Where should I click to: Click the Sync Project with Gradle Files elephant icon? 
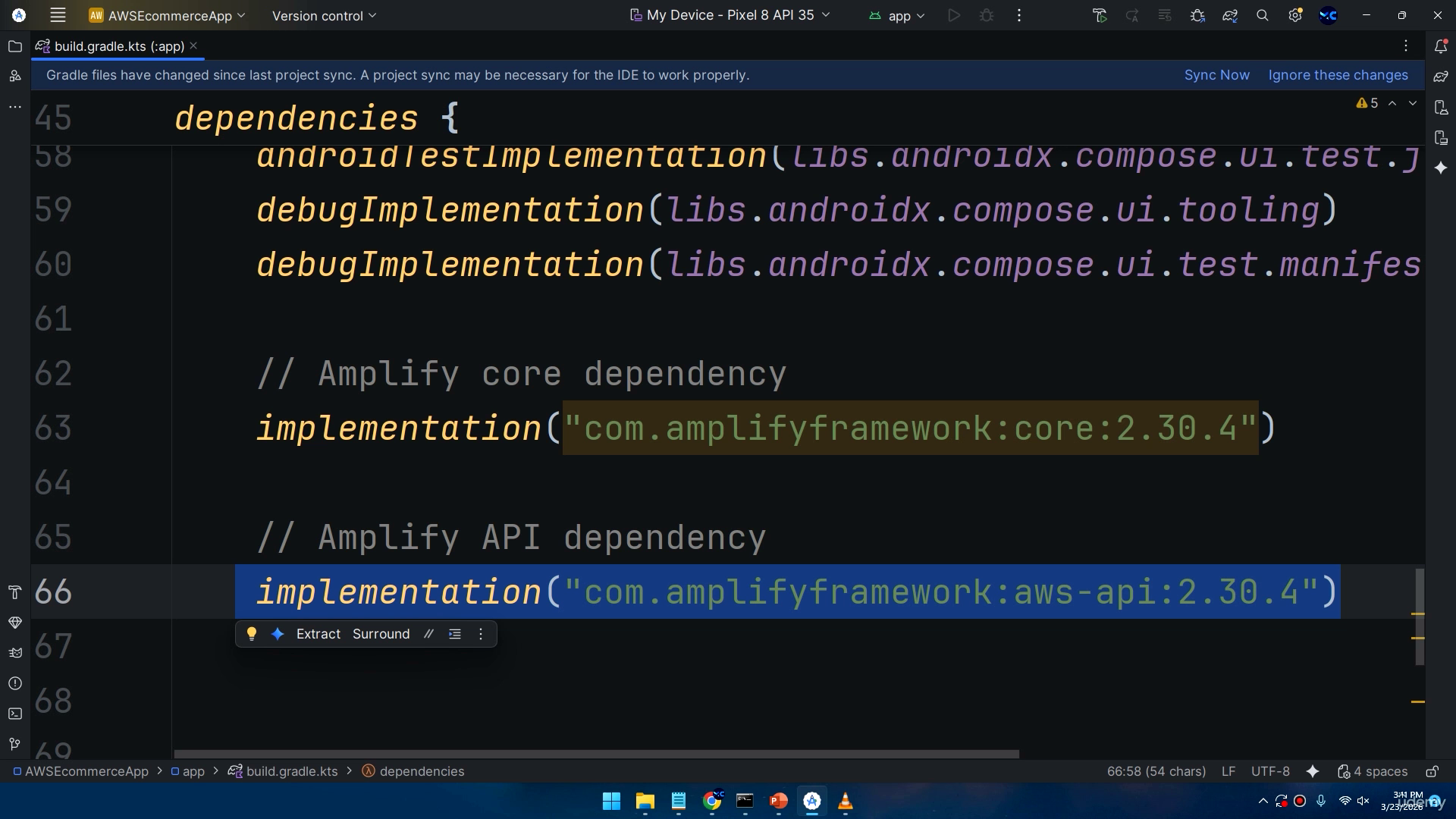point(1230,15)
